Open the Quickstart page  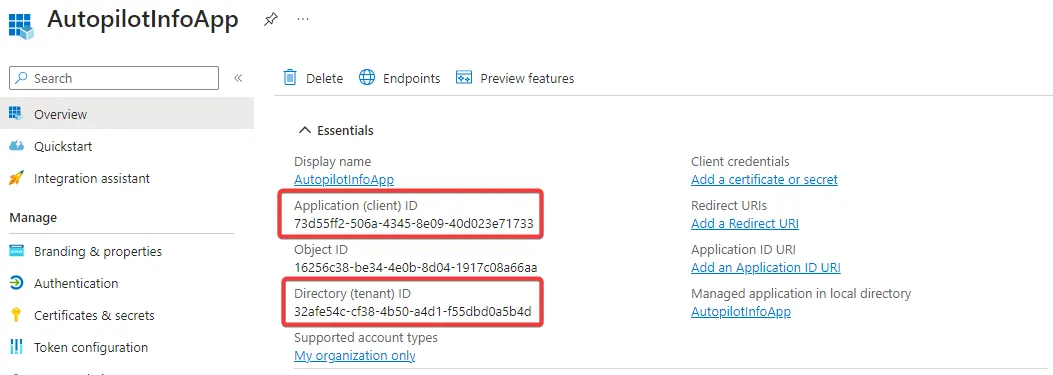click(63, 147)
